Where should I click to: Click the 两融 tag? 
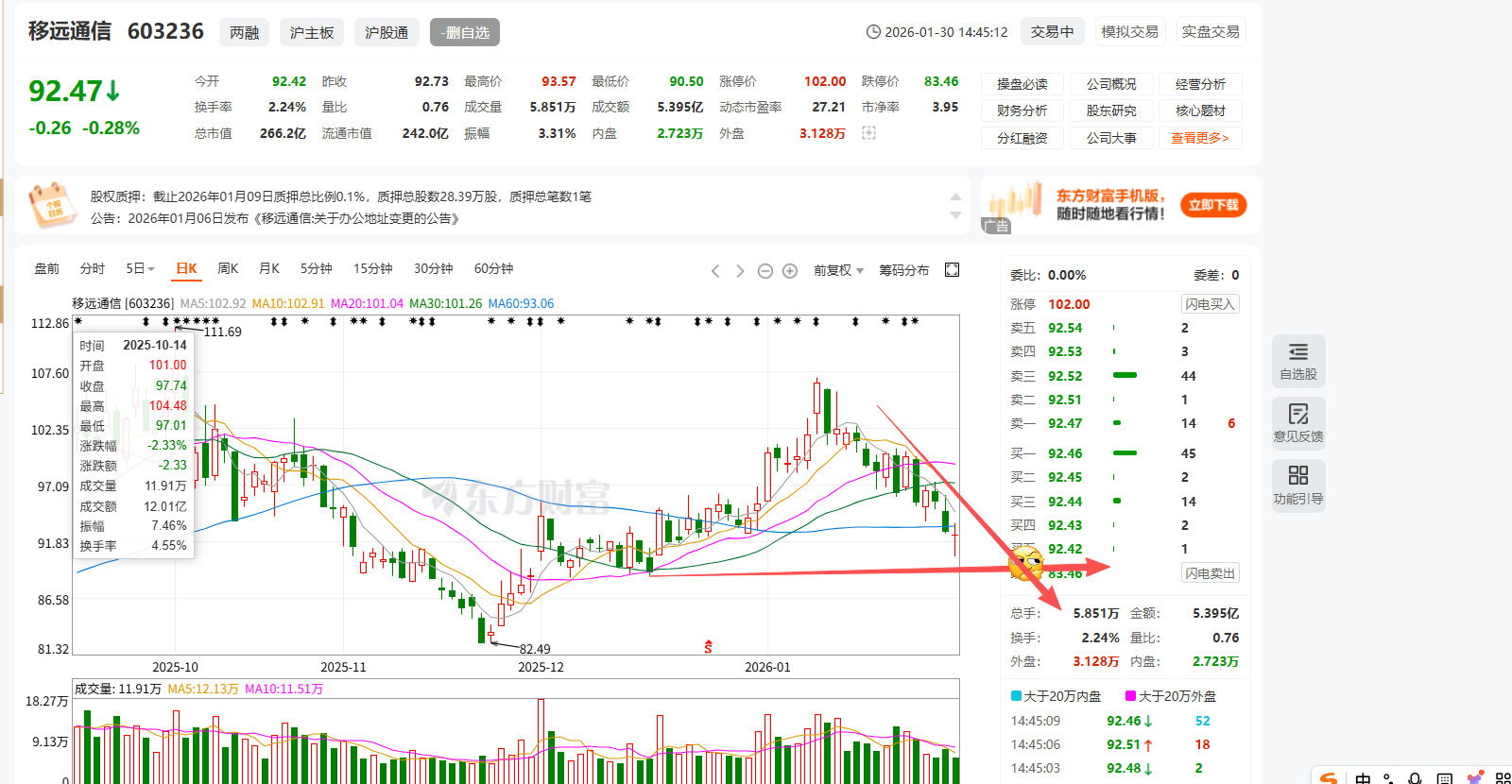tap(244, 32)
